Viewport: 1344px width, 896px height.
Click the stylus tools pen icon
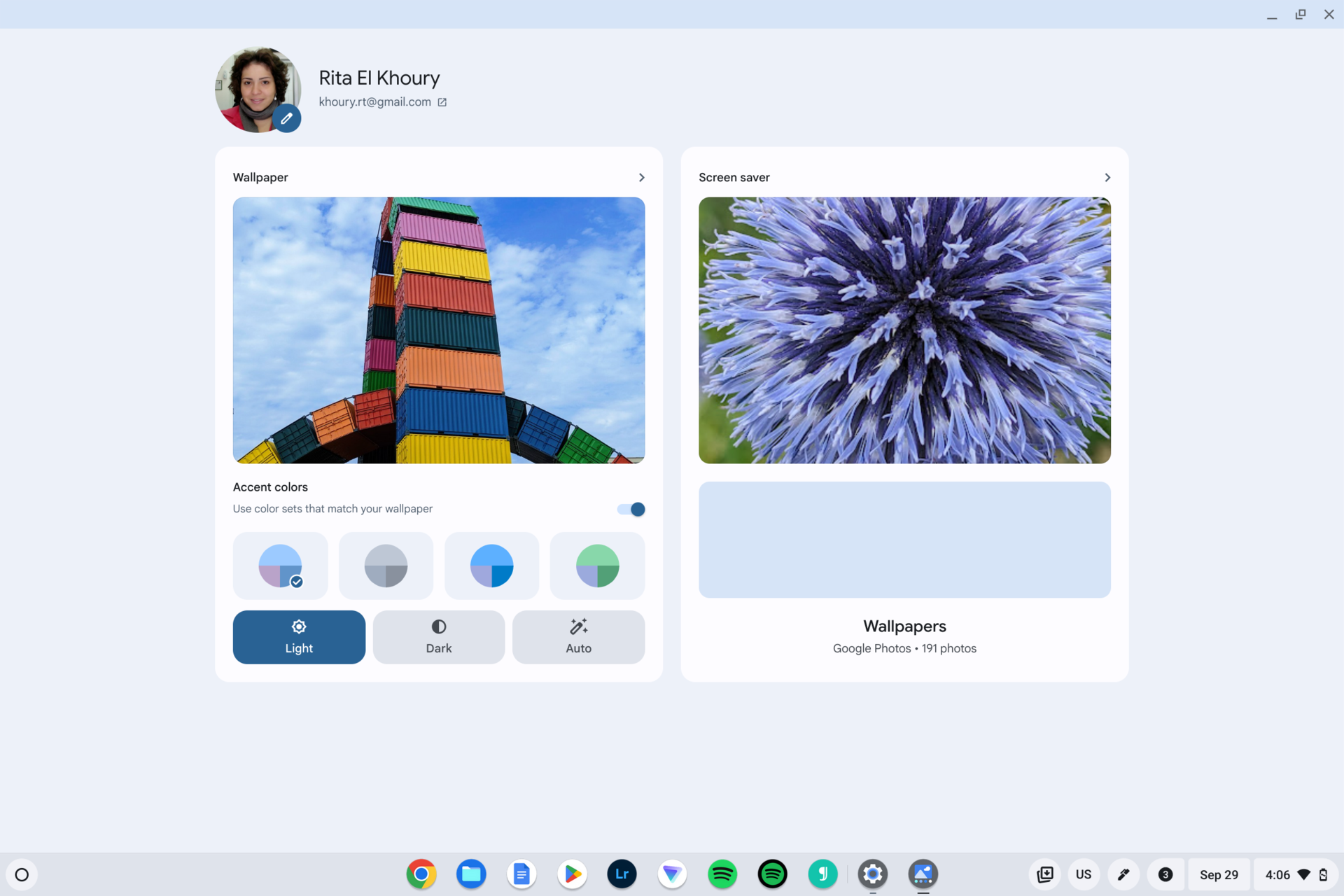tap(1123, 874)
